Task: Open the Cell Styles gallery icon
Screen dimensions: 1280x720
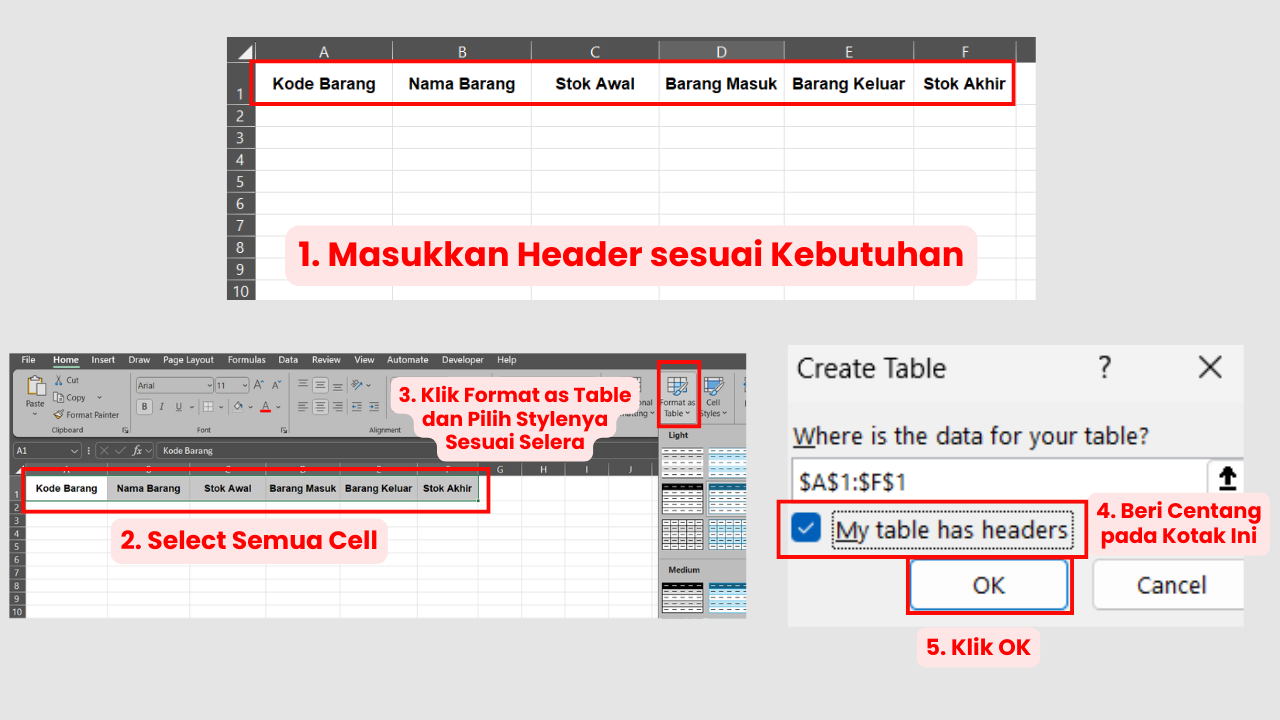Action: tap(714, 388)
